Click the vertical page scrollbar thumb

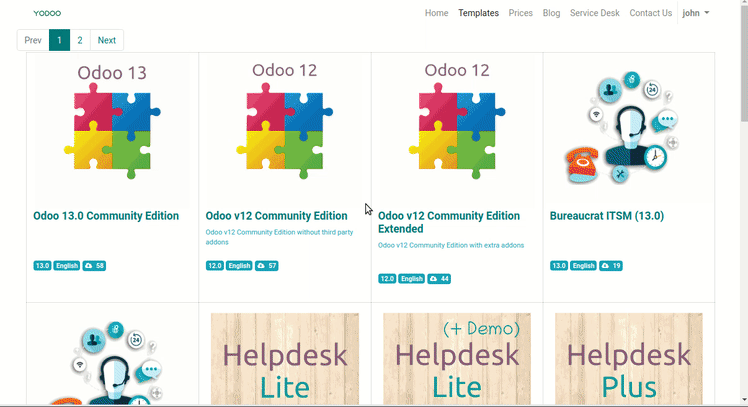744,64
